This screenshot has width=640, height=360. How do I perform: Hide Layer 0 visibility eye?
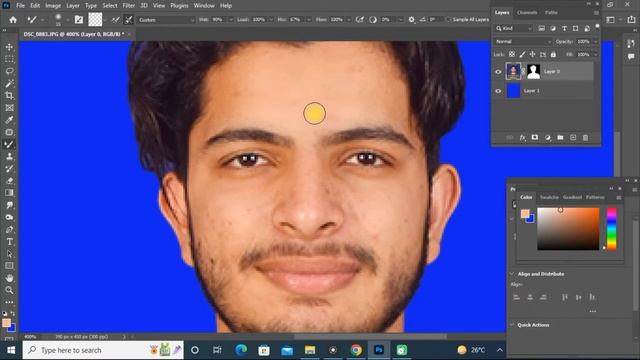(498, 72)
